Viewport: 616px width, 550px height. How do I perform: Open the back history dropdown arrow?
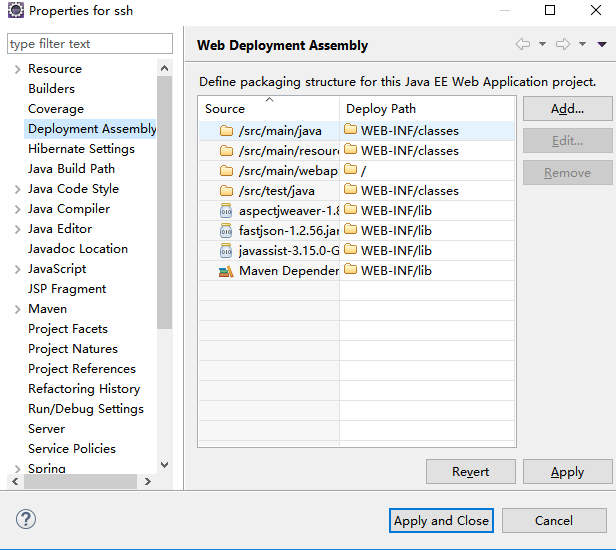pos(543,44)
